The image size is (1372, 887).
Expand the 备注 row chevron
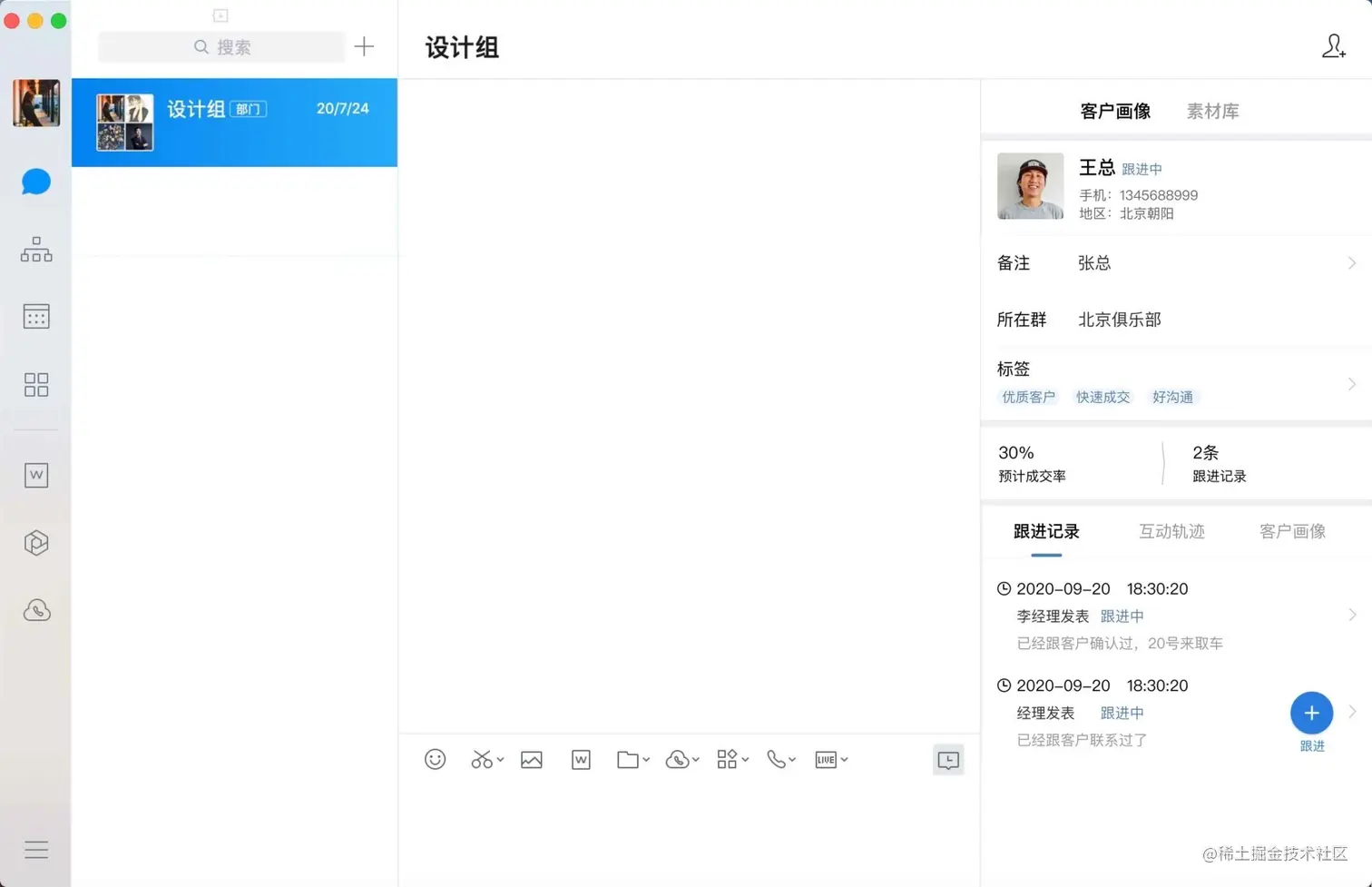click(x=1351, y=262)
